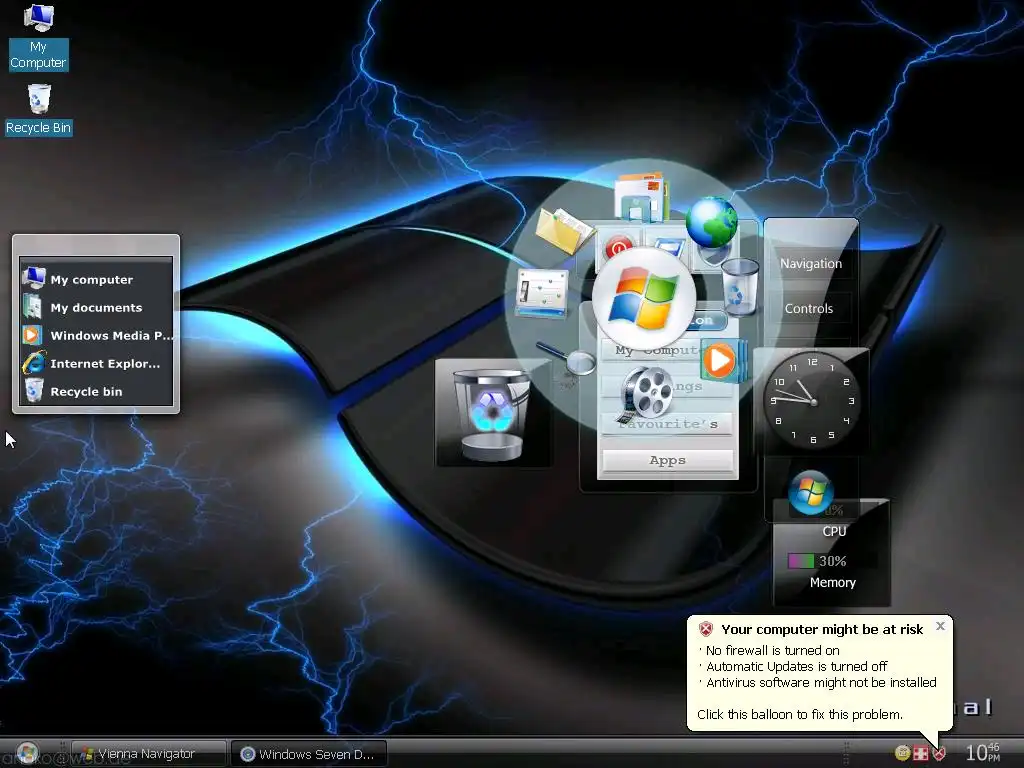Launch Internet Explorer from the launcher list
Screen dimensions: 1024x768
pos(97,364)
